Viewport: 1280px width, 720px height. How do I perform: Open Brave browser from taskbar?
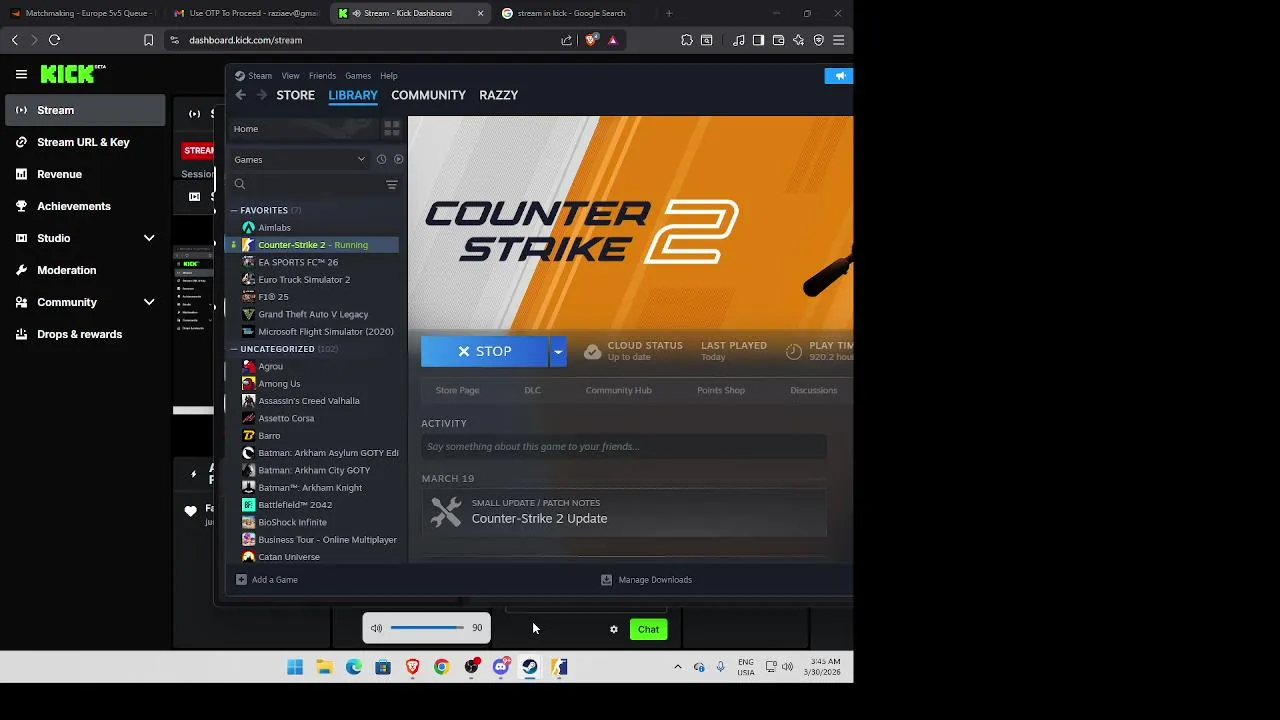click(412, 667)
